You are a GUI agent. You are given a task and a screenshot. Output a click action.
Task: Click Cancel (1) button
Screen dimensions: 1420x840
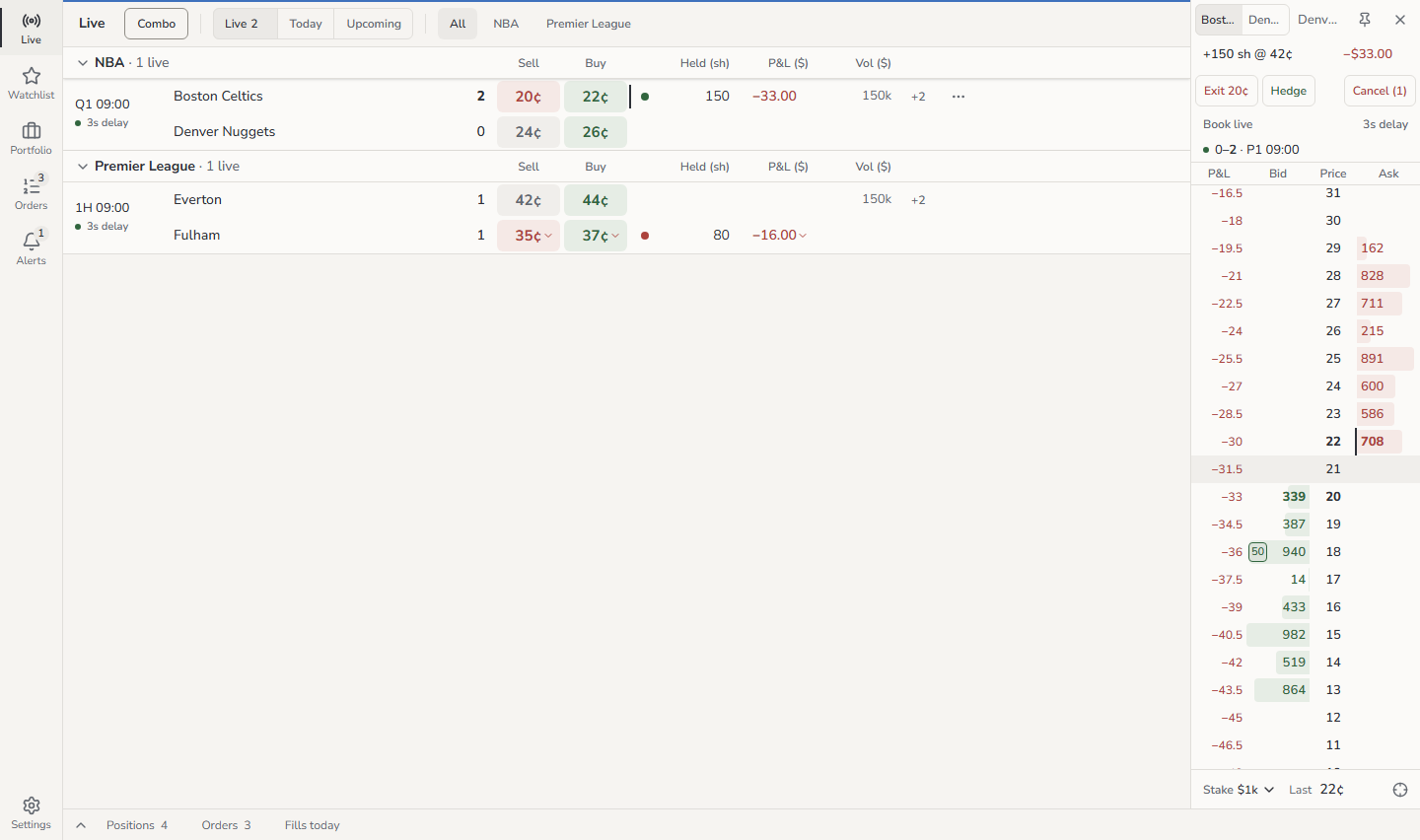point(1380,91)
